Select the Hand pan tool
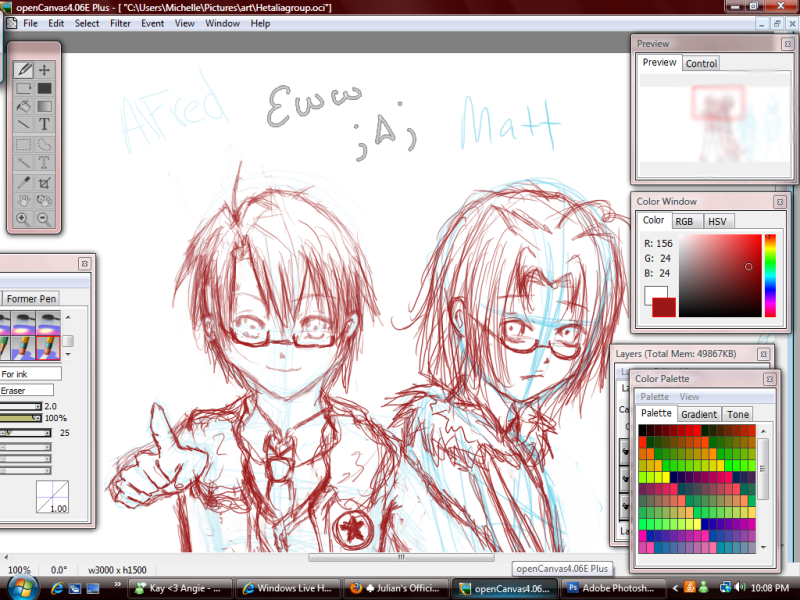Viewport: 800px width, 600px height. point(23,201)
